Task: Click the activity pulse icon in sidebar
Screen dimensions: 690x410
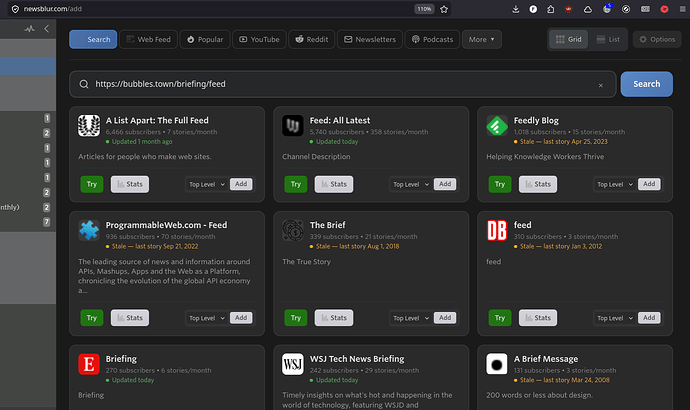Action: 30,29
